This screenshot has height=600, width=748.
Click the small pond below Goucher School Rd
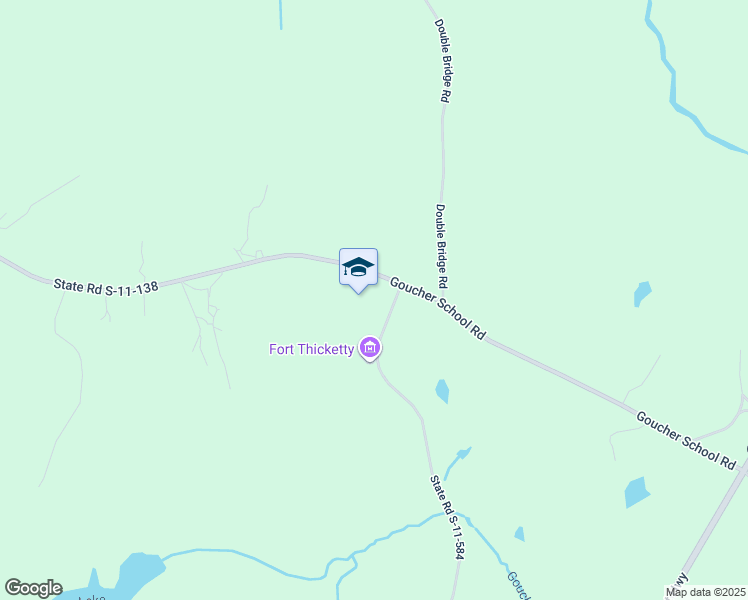[x=442, y=391]
